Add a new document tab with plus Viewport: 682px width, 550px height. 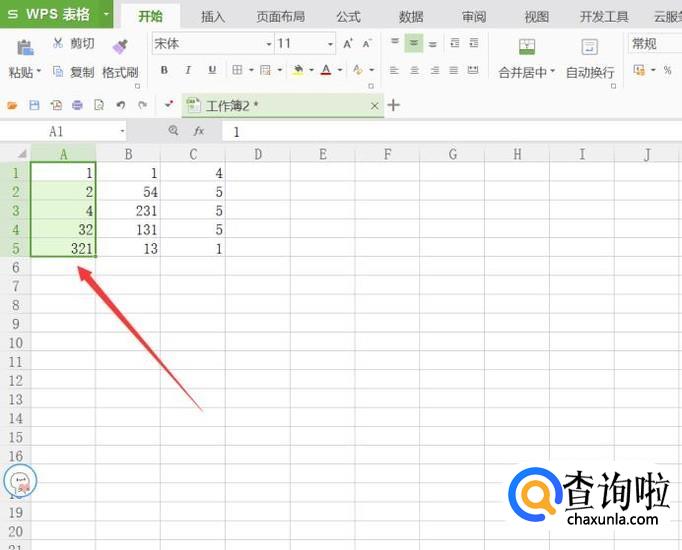pyautogui.click(x=393, y=105)
